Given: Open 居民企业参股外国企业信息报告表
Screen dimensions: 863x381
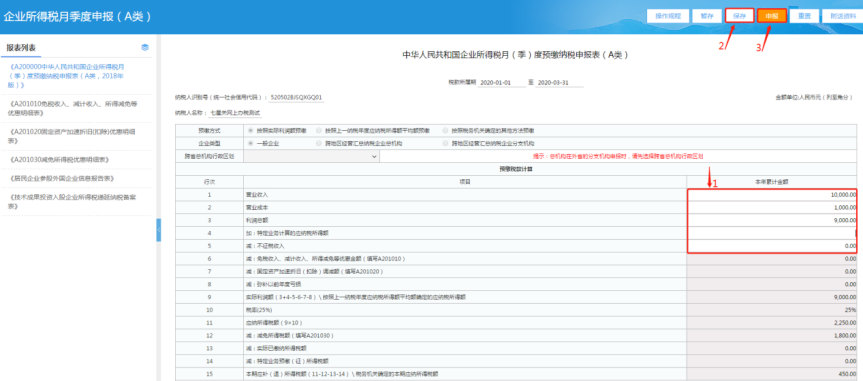Looking at the screenshot, I should tap(62, 178).
